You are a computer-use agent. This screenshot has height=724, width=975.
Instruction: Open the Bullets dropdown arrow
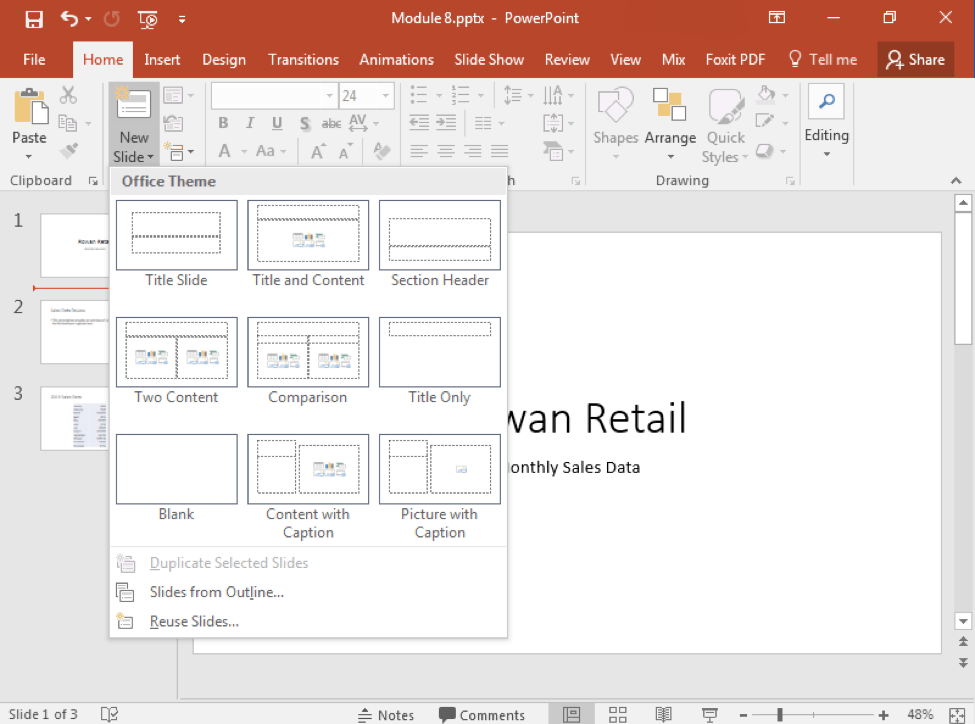tap(438, 96)
